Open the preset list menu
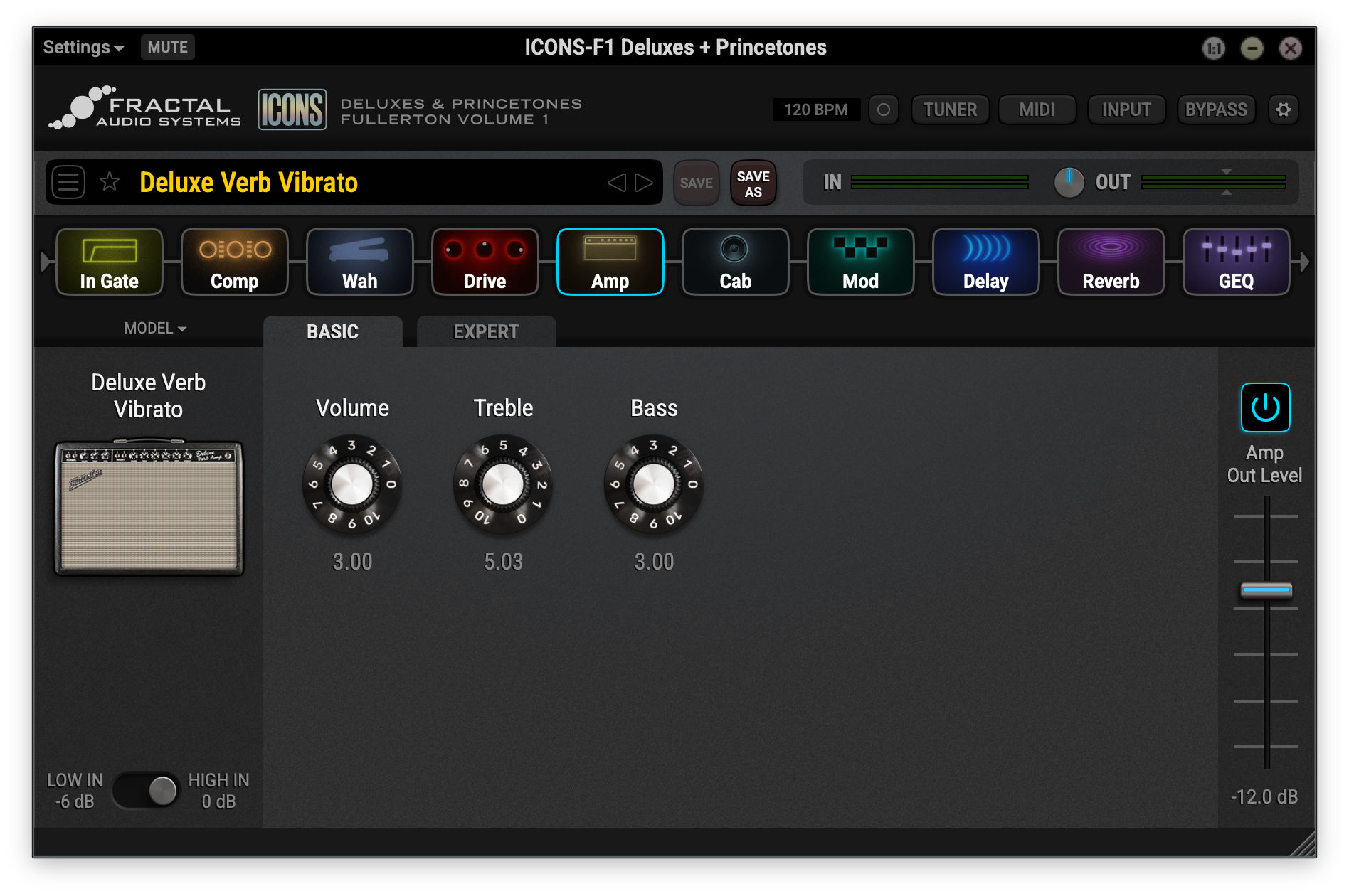The image size is (1349, 896). 68,182
